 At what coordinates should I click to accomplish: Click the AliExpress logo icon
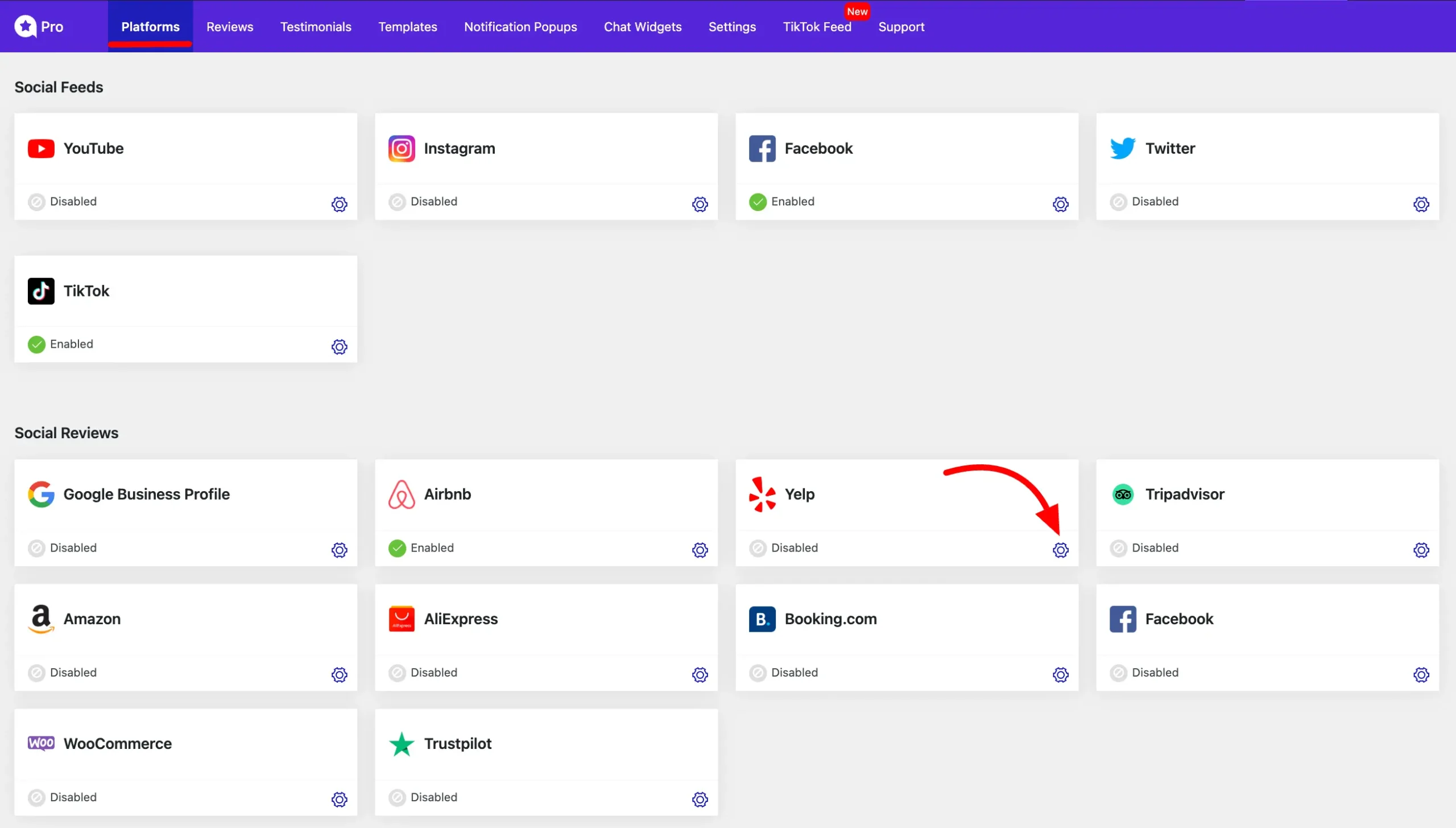(x=402, y=619)
